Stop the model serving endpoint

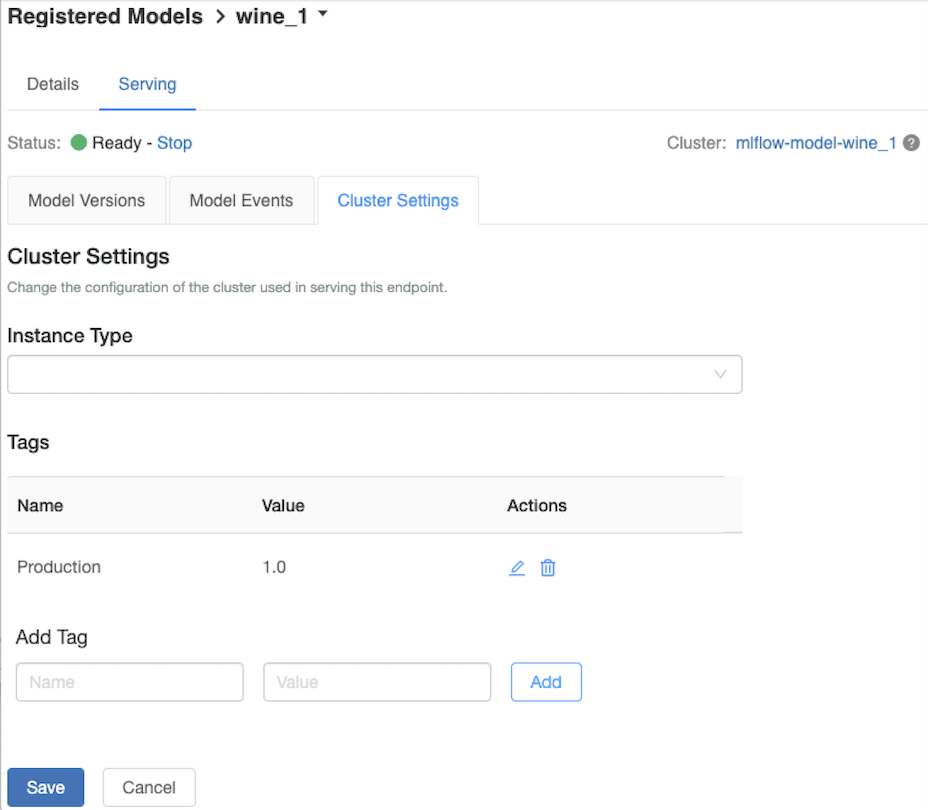174,143
